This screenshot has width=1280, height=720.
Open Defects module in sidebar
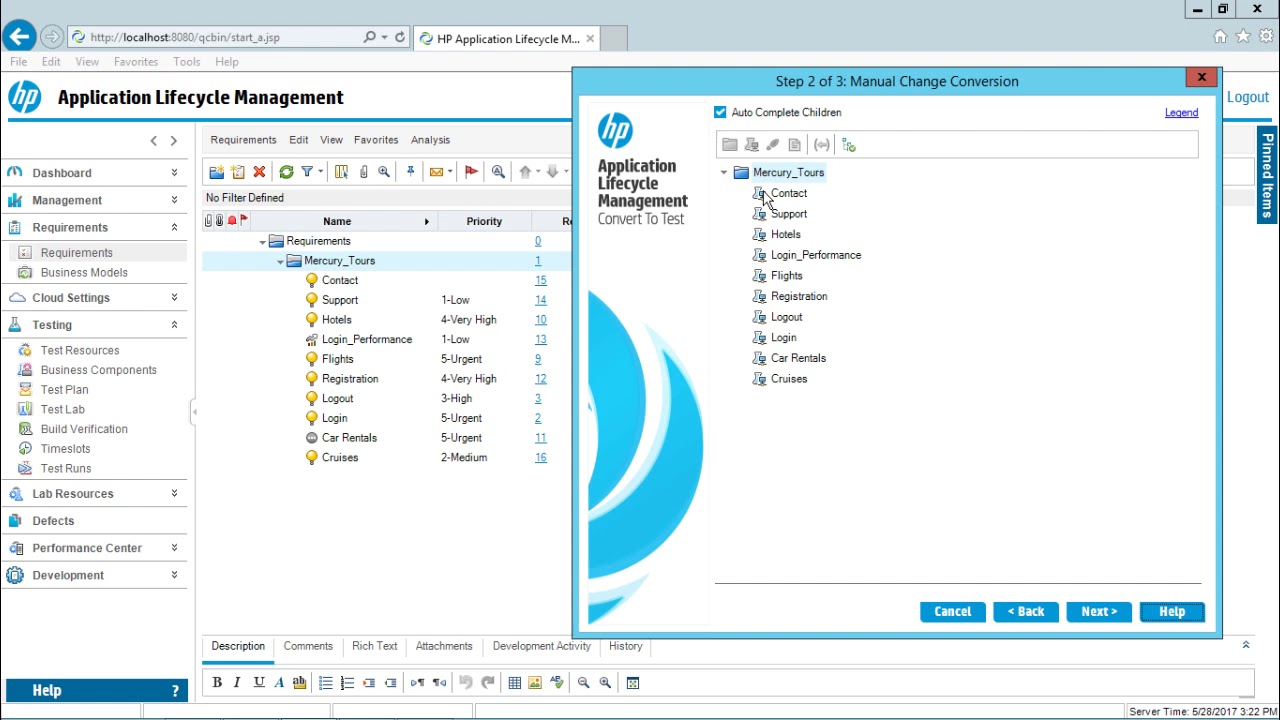point(53,521)
